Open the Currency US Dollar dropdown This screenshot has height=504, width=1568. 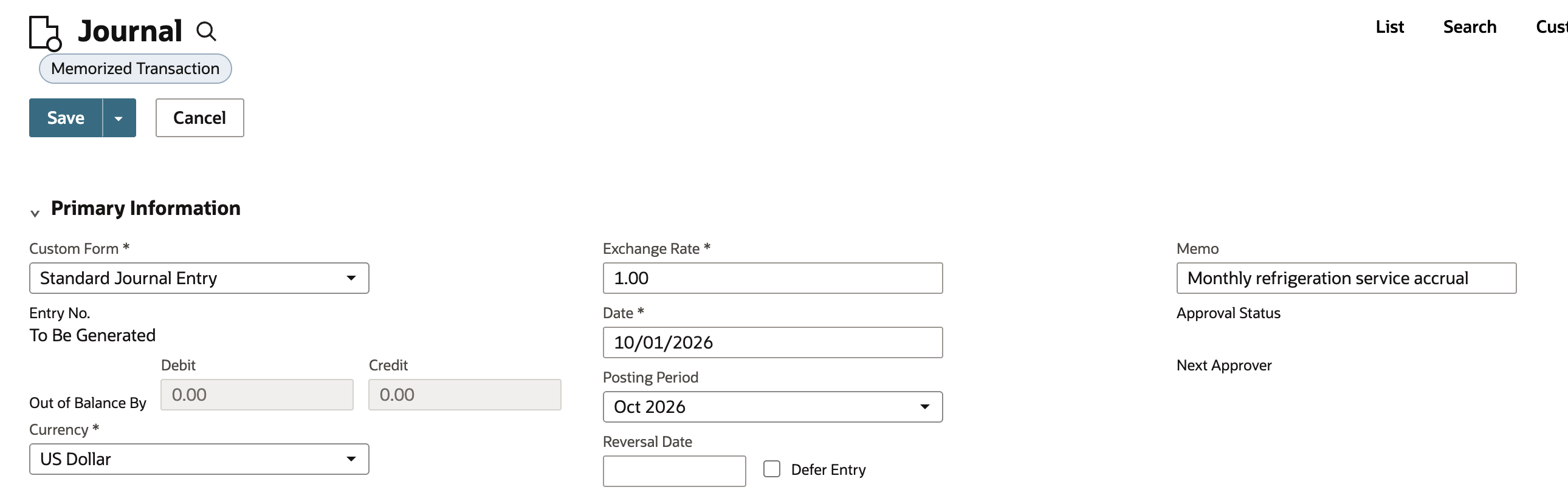point(199,460)
